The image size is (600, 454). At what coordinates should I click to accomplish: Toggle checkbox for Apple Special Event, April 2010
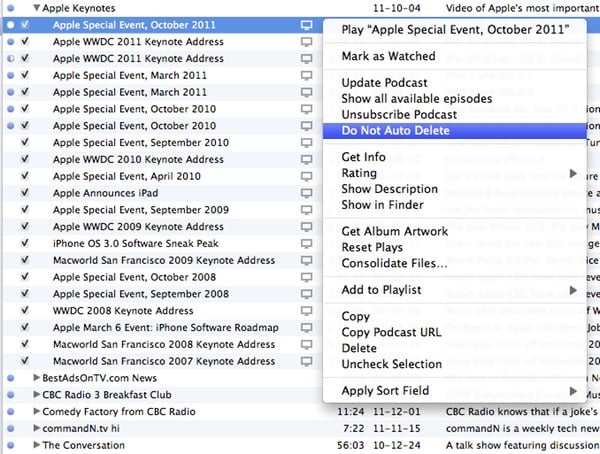pyautogui.click(x=25, y=176)
